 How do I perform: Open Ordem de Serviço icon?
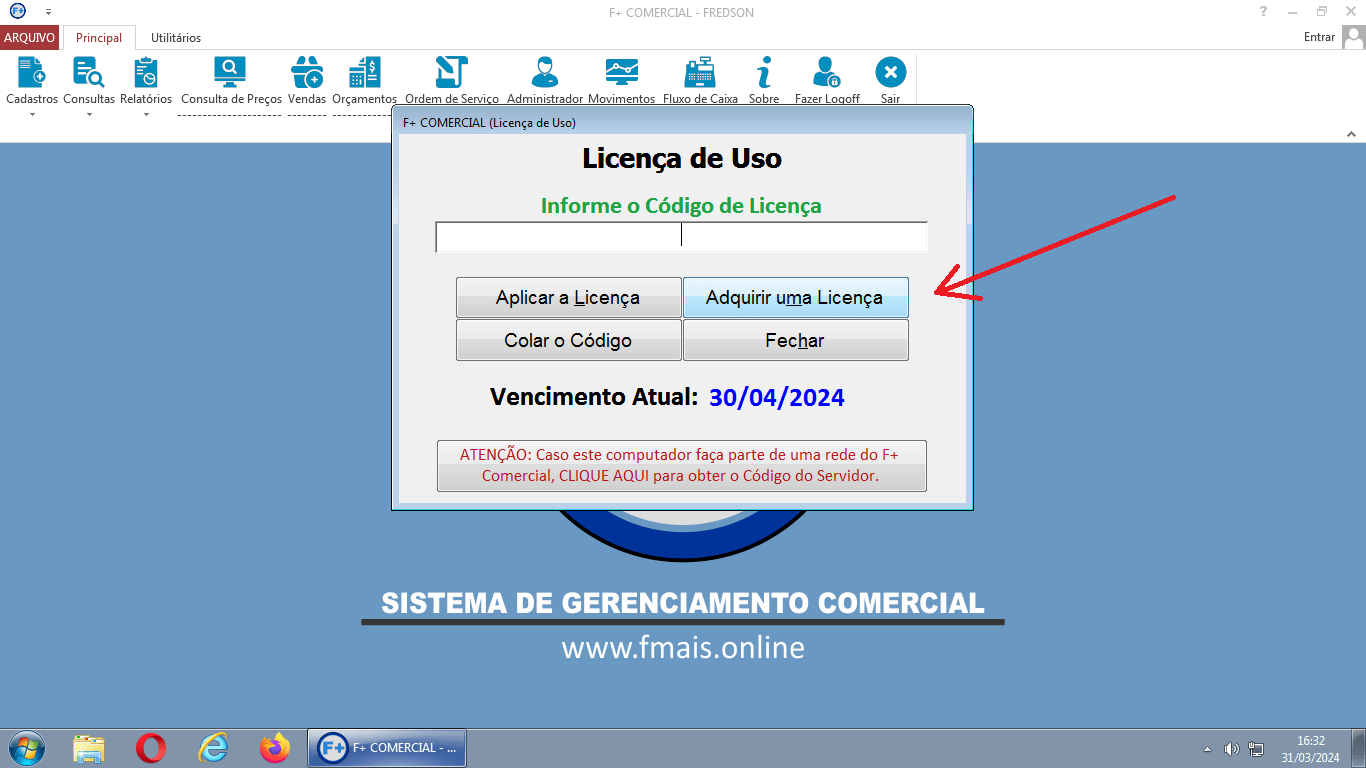pos(452,73)
